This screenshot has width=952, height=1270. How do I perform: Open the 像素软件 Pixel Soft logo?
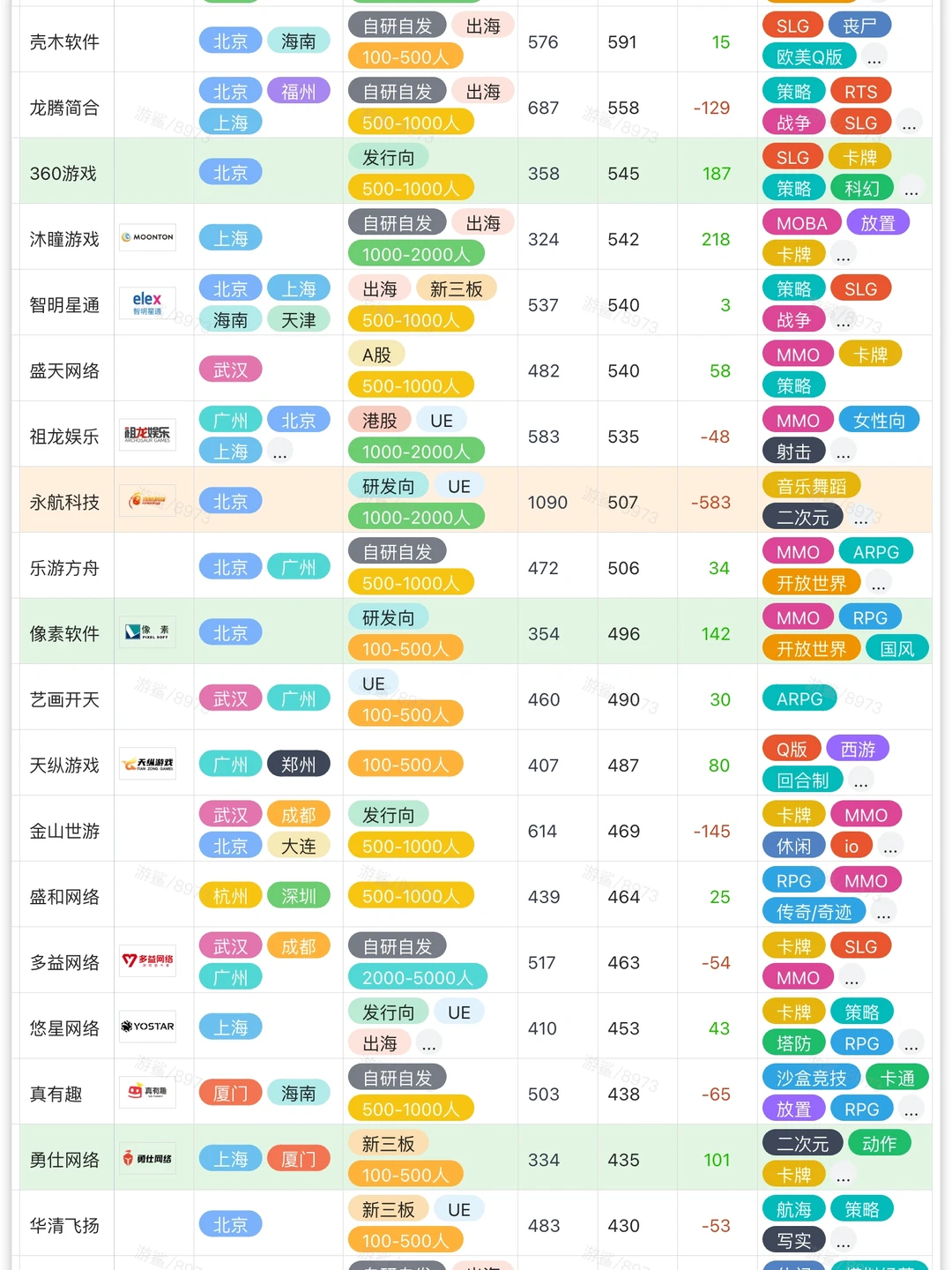coord(147,632)
